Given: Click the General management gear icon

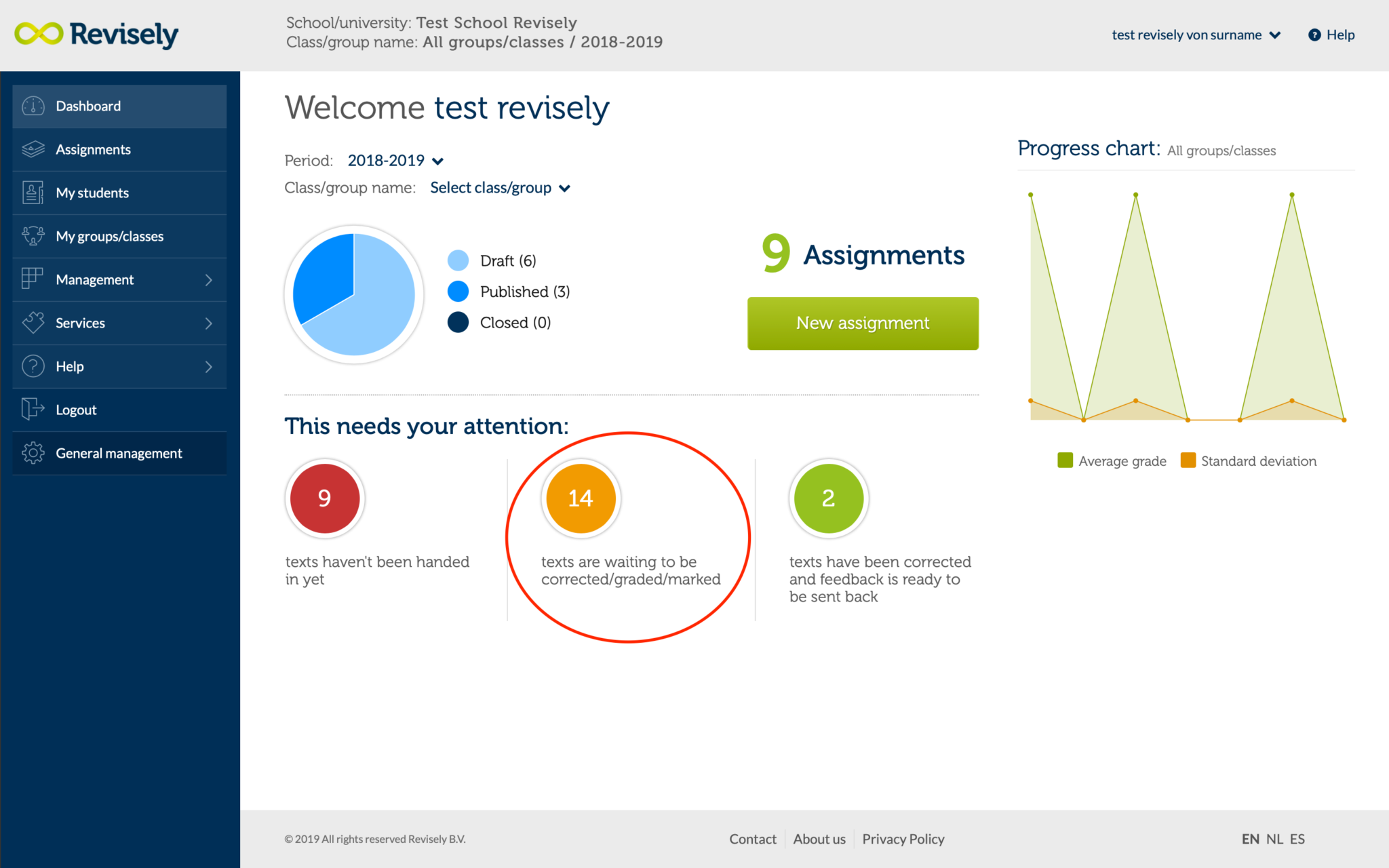Looking at the screenshot, I should tap(33, 453).
